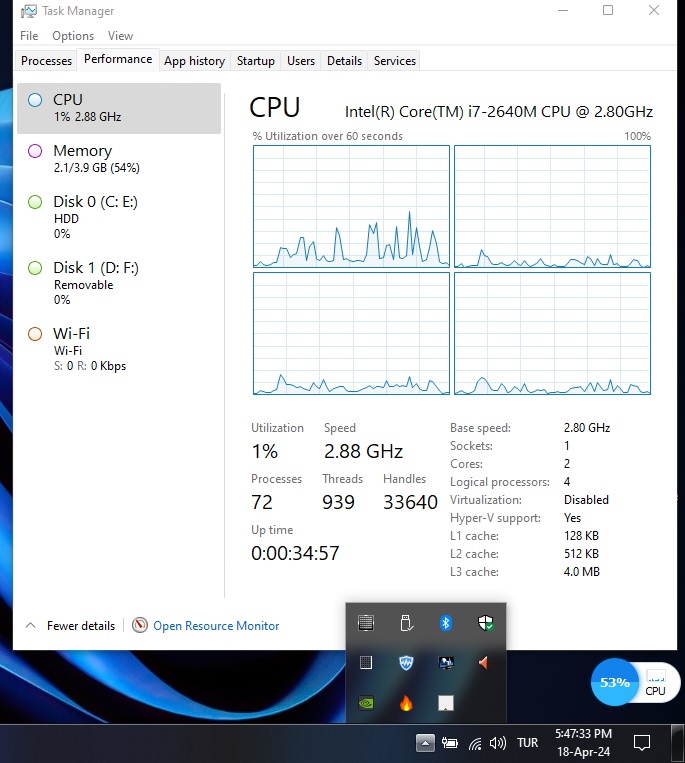Click the Base speed value 2.80 GHz
Screen dimensions: 685x763
[587, 428]
